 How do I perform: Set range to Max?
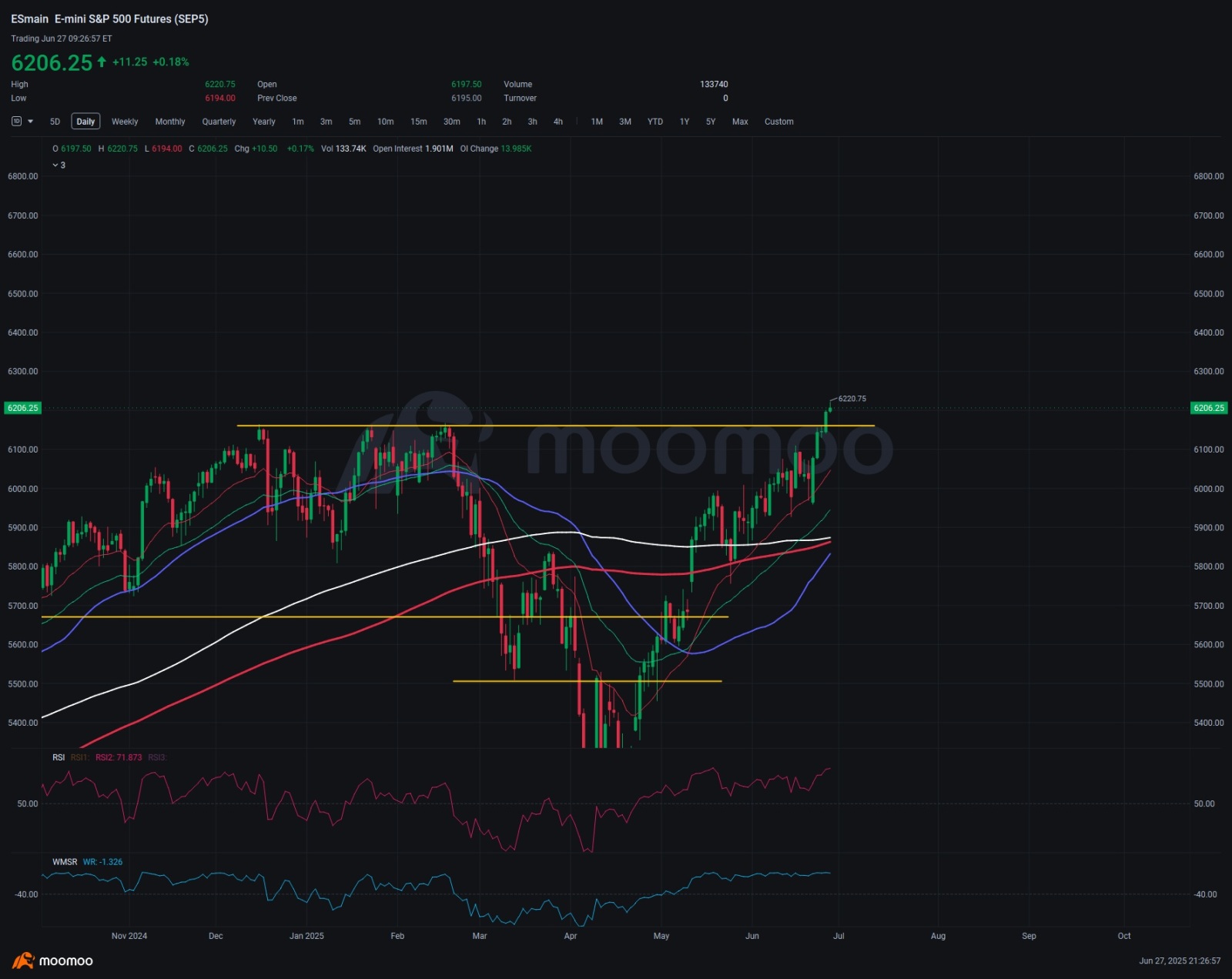[740, 122]
